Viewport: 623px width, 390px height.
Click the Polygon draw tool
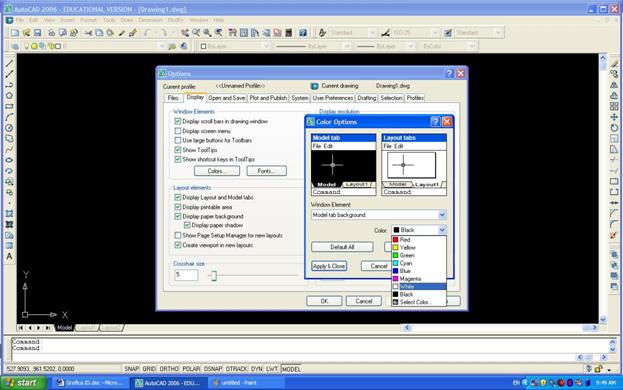coord(9,96)
